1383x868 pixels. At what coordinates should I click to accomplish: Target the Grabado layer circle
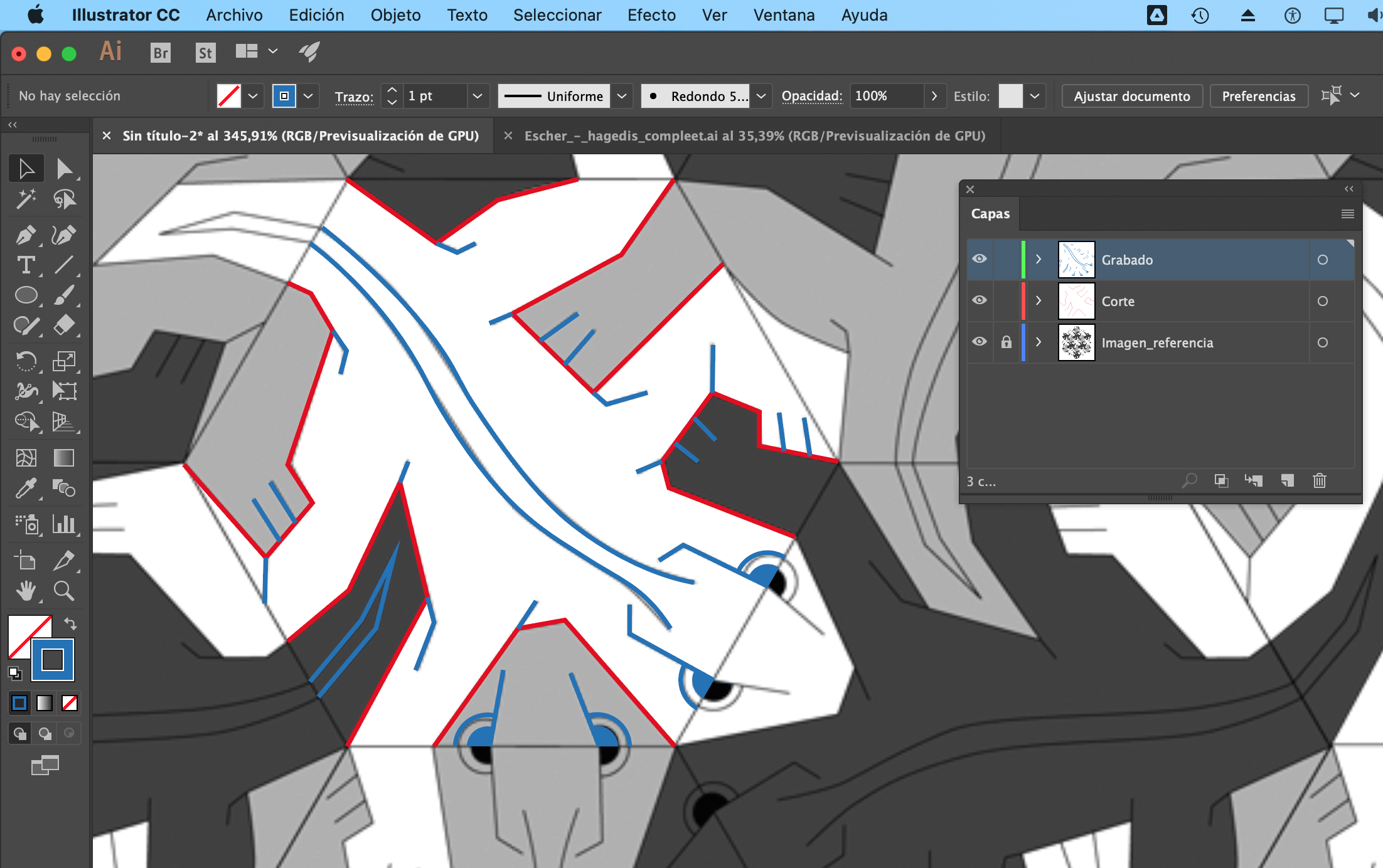[1323, 260]
